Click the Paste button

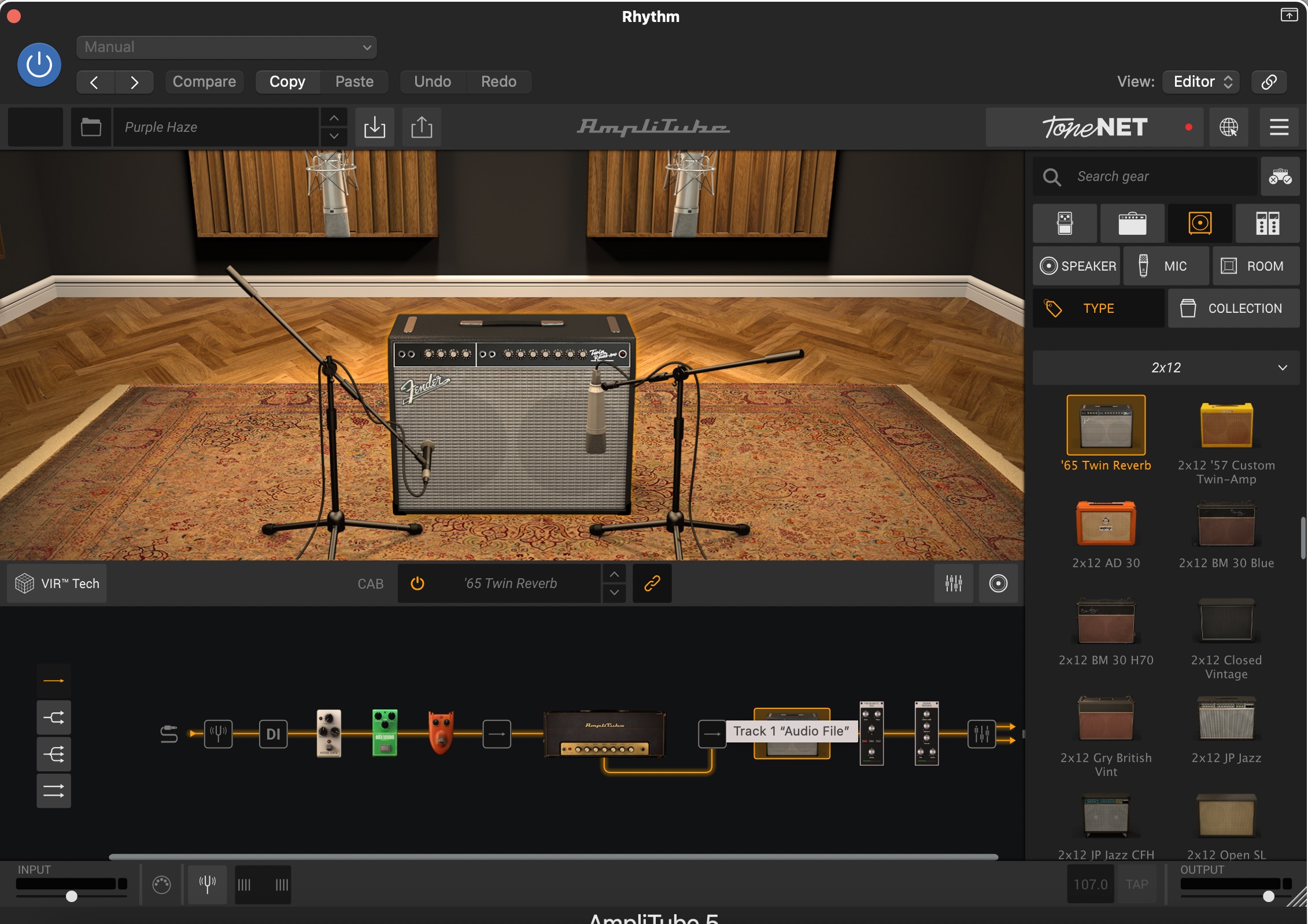[354, 82]
